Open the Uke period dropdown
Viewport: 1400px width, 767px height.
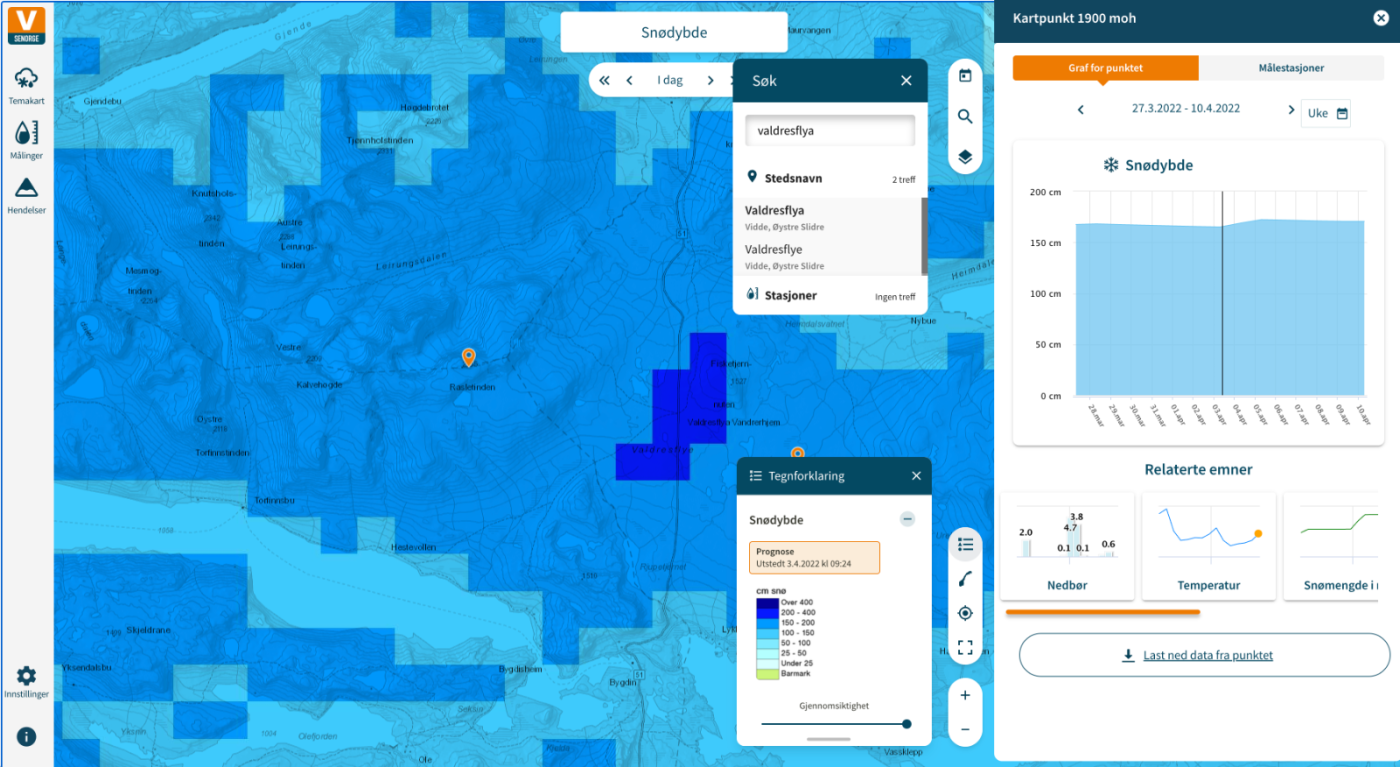pos(1326,113)
